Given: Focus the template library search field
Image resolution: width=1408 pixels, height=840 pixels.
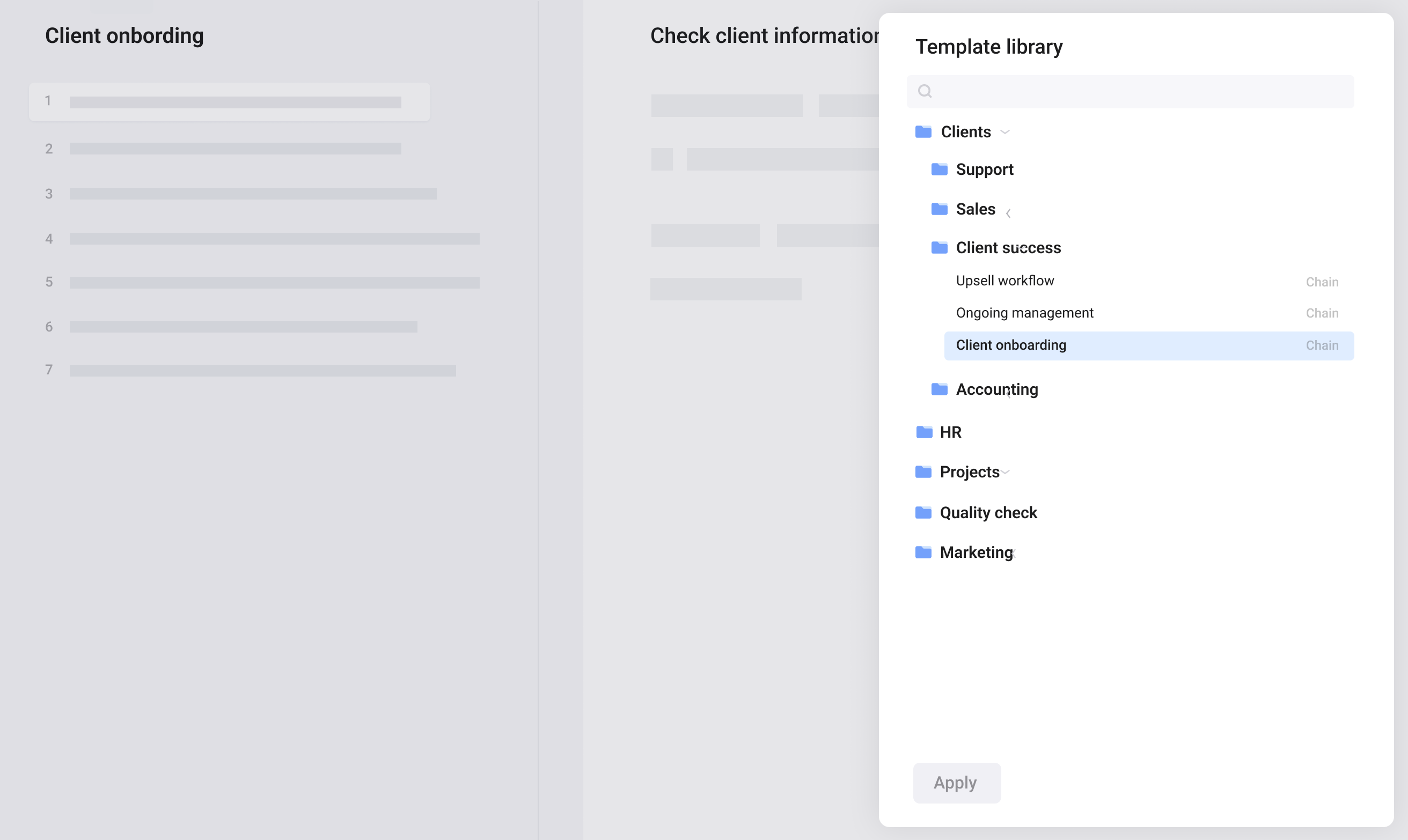Looking at the screenshot, I should coord(1130,92).
